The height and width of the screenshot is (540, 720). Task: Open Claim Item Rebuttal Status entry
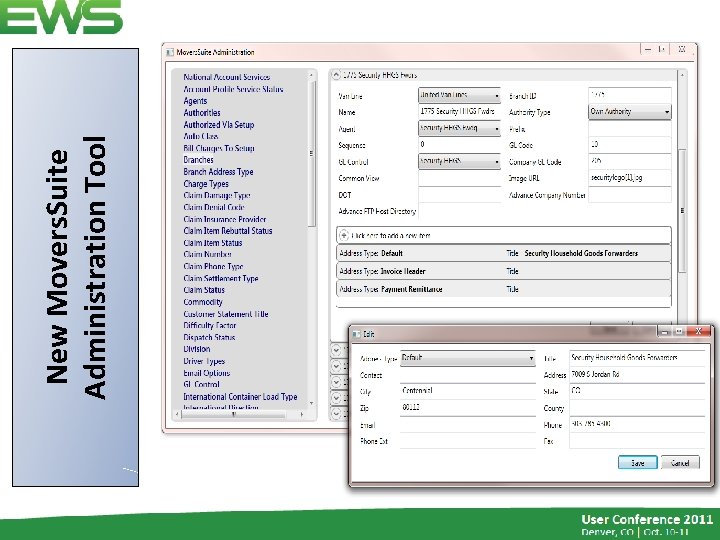(228, 231)
